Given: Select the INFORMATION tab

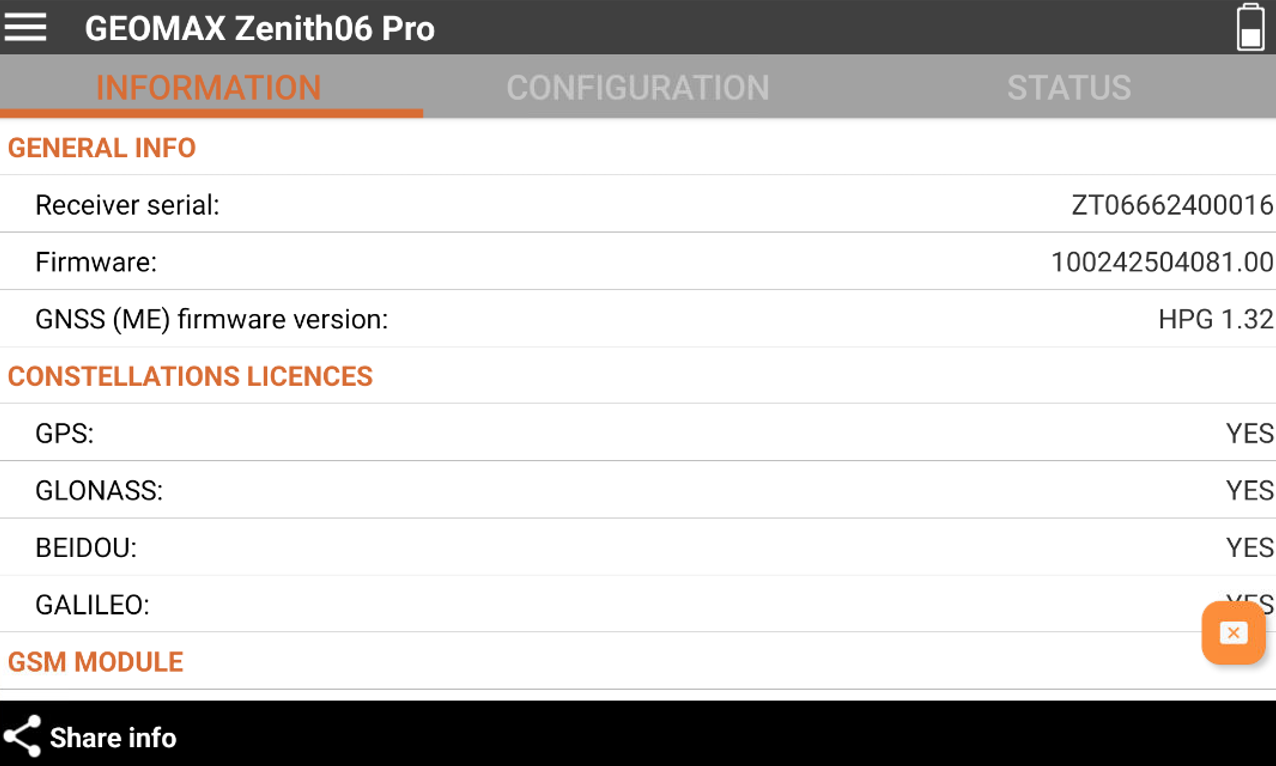Looking at the screenshot, I should (x=209, y=88).
